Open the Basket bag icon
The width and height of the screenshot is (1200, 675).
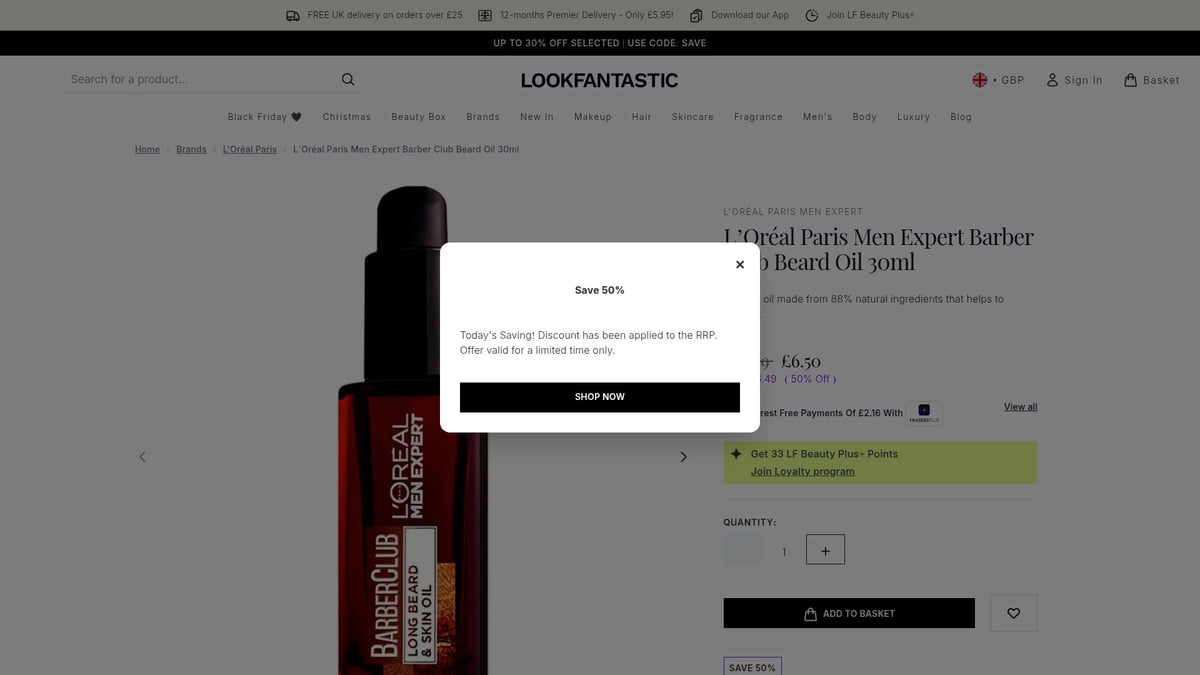pyautogui.click(x=1128, y=79)
